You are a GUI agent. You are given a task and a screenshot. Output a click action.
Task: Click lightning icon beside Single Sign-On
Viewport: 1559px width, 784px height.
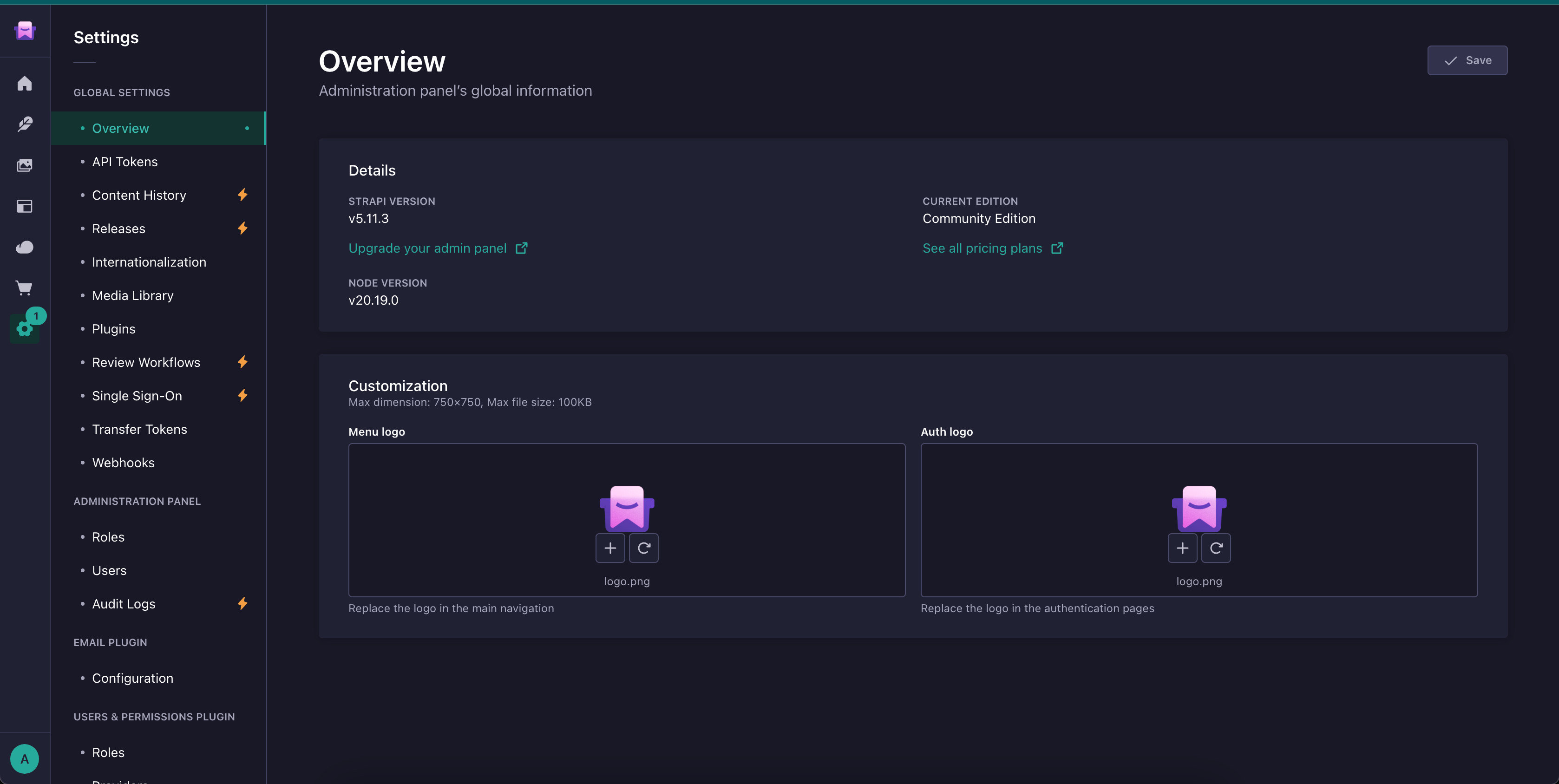coord(242,396)
